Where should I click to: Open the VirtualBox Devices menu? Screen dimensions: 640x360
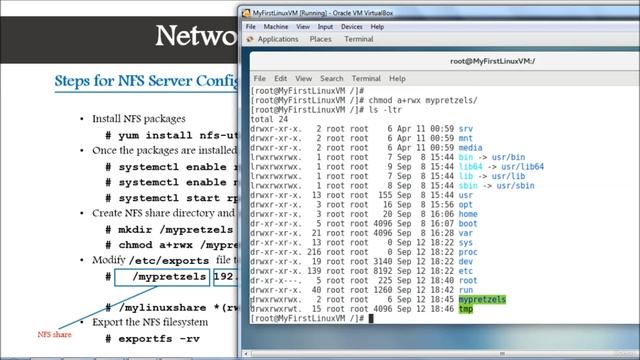pos(352,27)
